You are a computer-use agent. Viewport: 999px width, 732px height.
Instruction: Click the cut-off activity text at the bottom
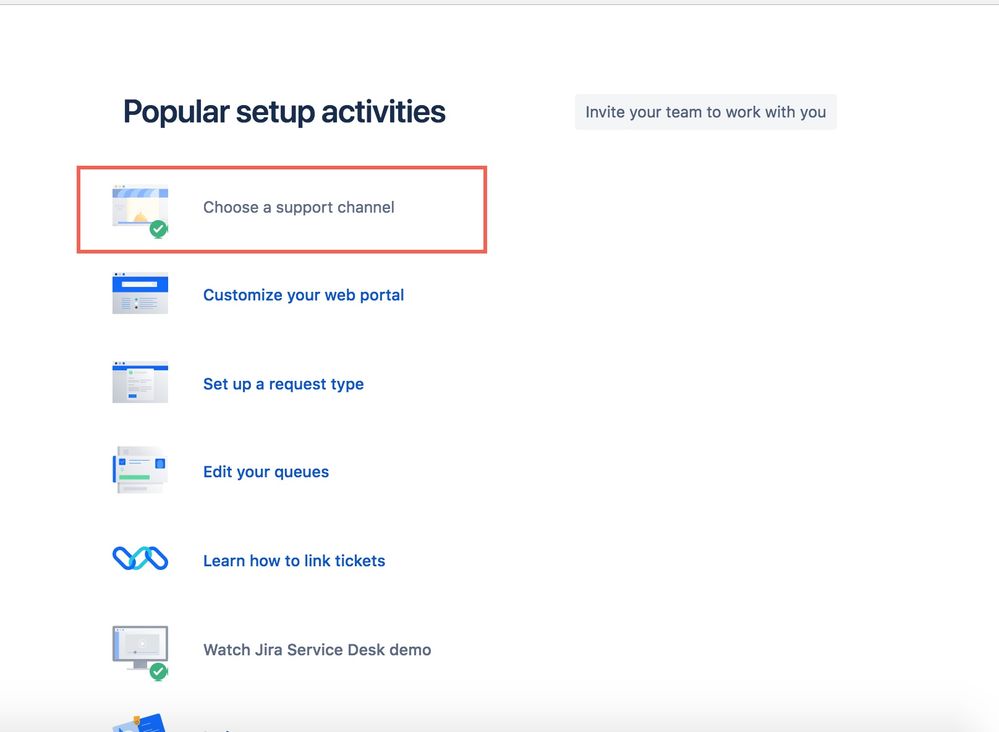click(217, 730)
